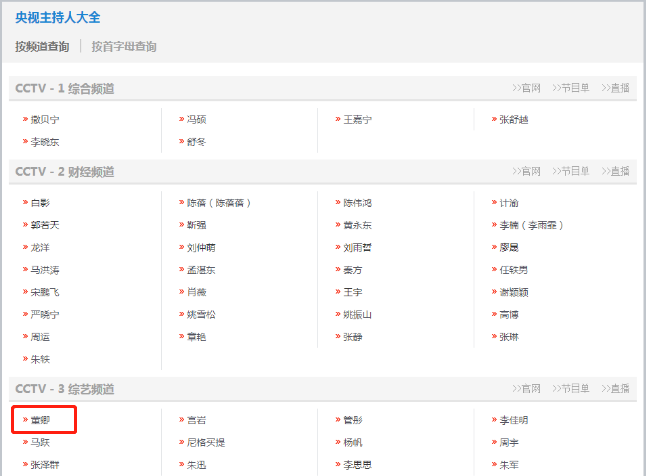Select host 陈伟鸿
The image size is (646, 476).
pos(358,203)
